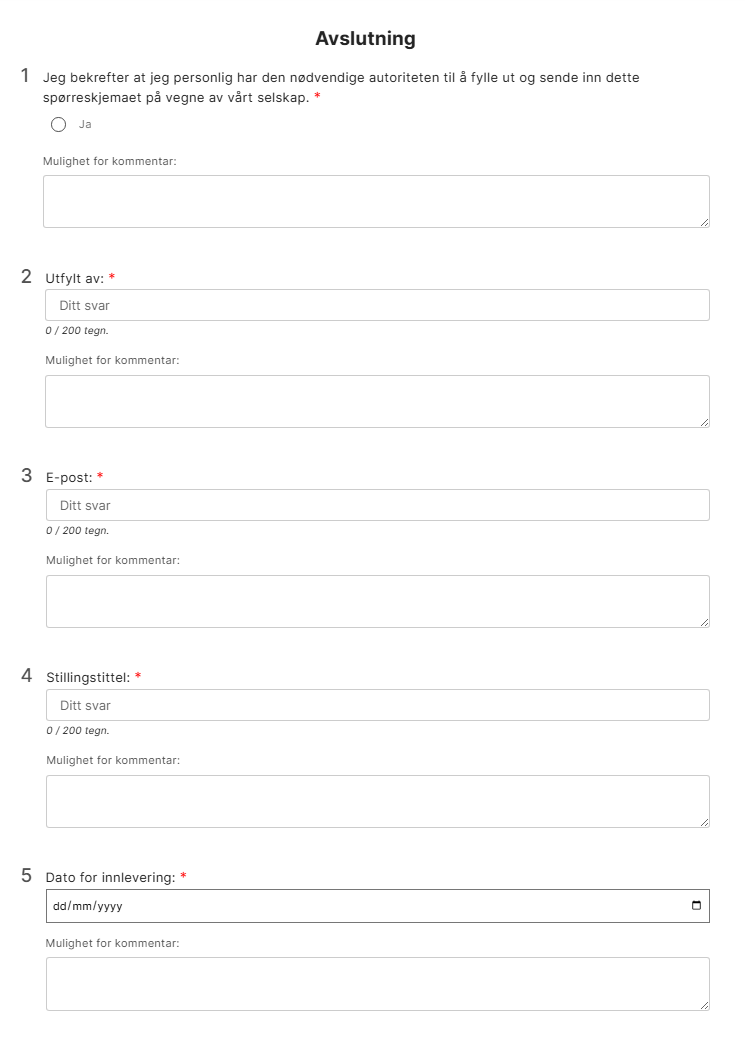This screenshot has width=745, height=1052.
Task: Click the "Ja" label text
Action: (x=85, y=125)
